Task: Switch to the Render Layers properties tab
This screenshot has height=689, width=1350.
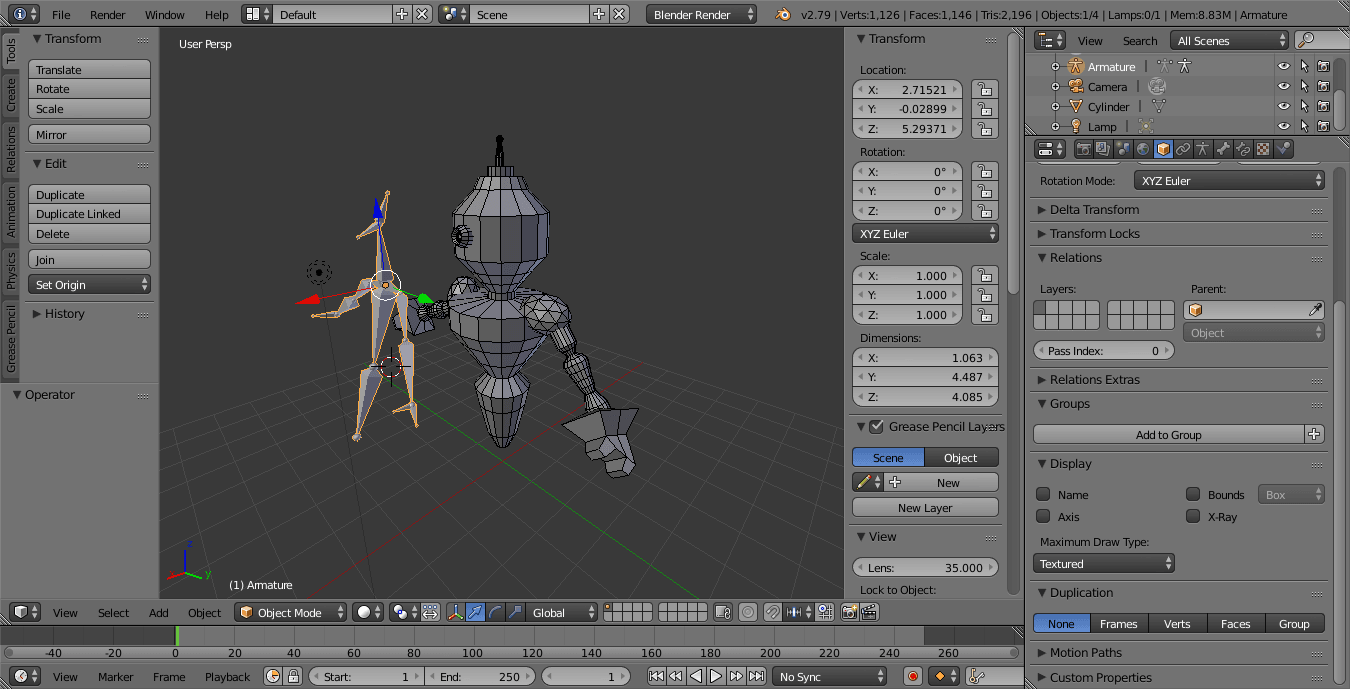Action: 1101,148
